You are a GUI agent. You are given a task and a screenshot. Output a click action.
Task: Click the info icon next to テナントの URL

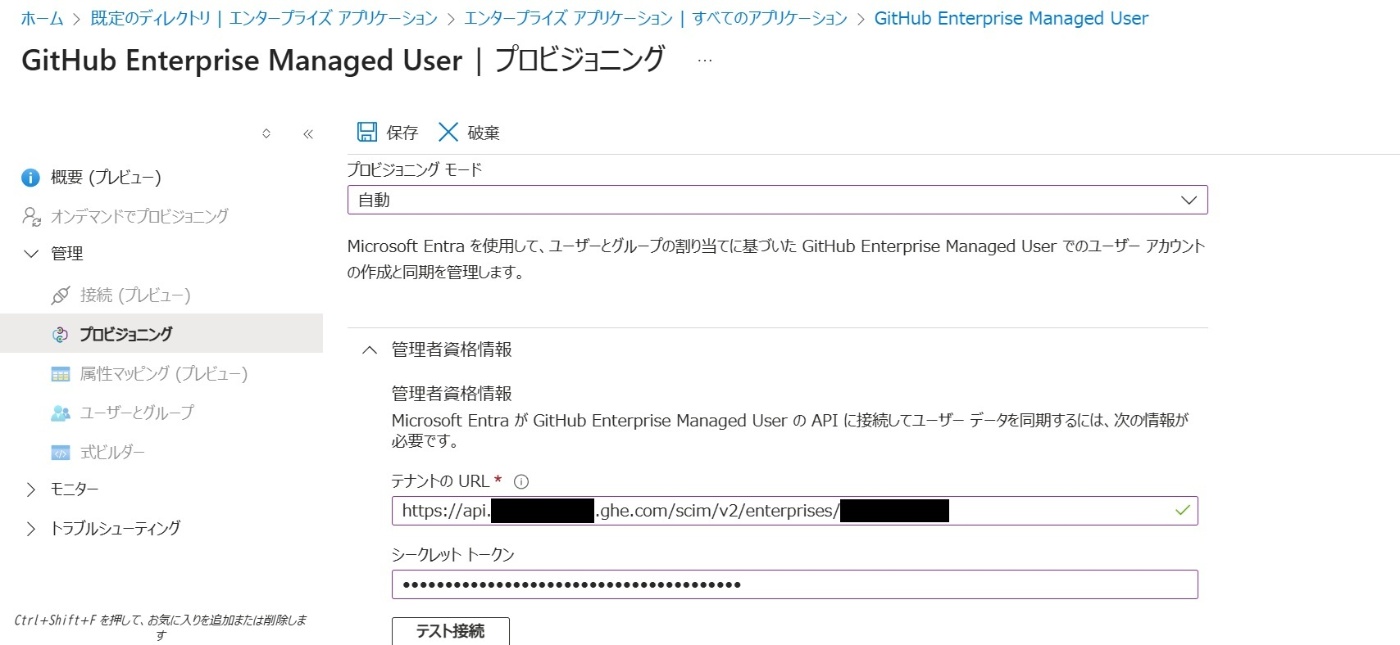click(520, 481)
